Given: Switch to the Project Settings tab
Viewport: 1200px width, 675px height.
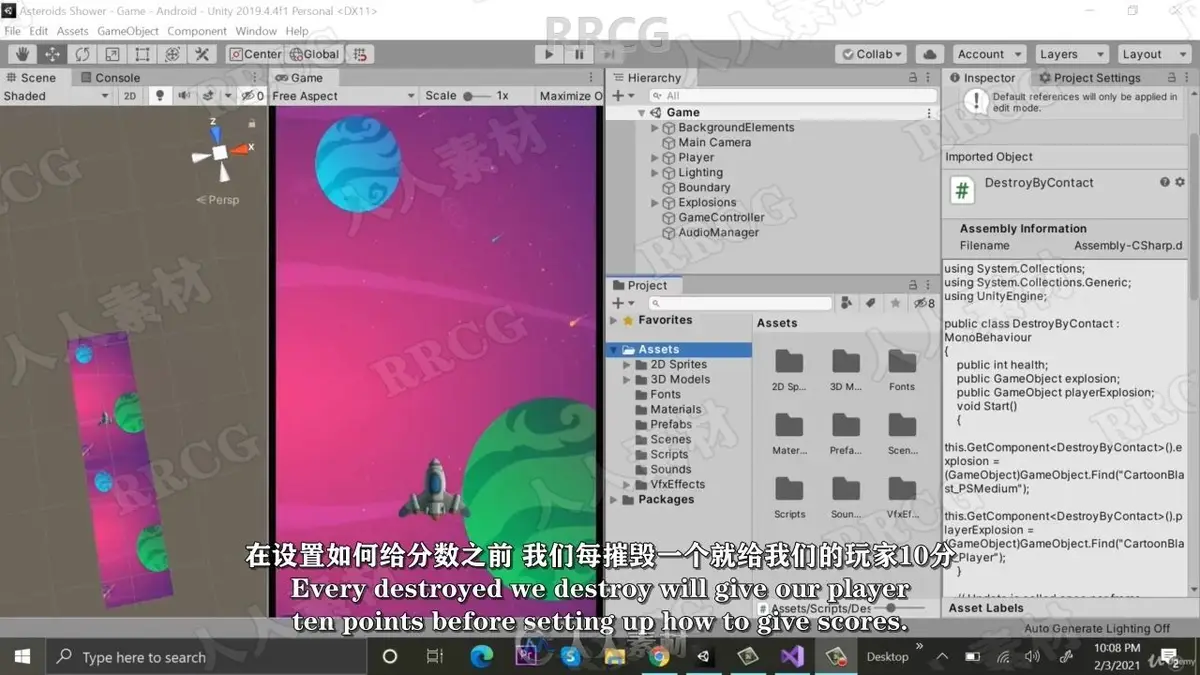Looking at the screenshot, I should 1090,77.
